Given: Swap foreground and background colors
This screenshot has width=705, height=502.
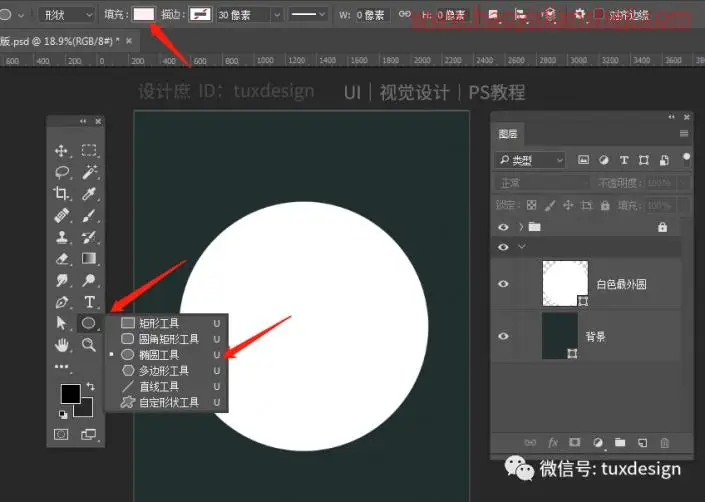Looking at the screenshot, I should tap(91, 386).
